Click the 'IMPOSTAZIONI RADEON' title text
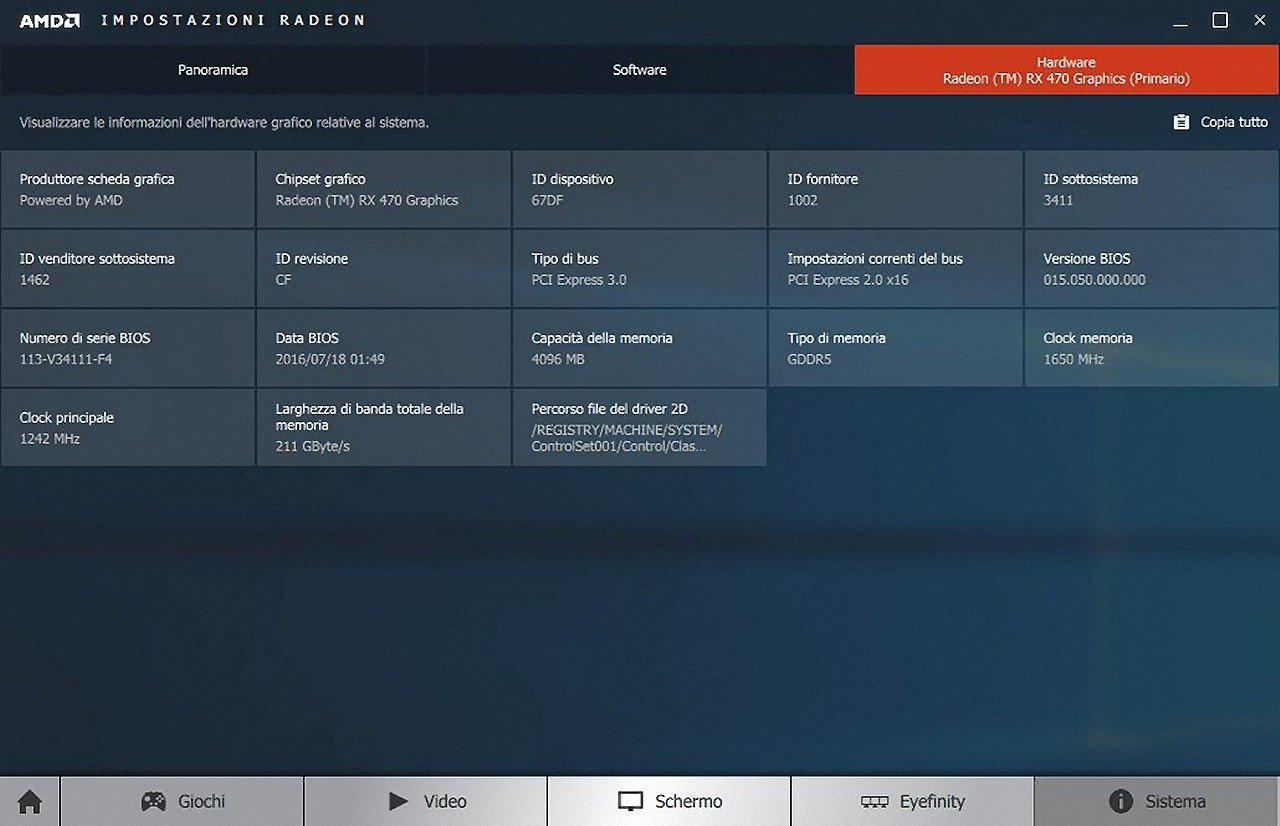Viewport: 1280px width, 826px height. click(x=233, y=20)
